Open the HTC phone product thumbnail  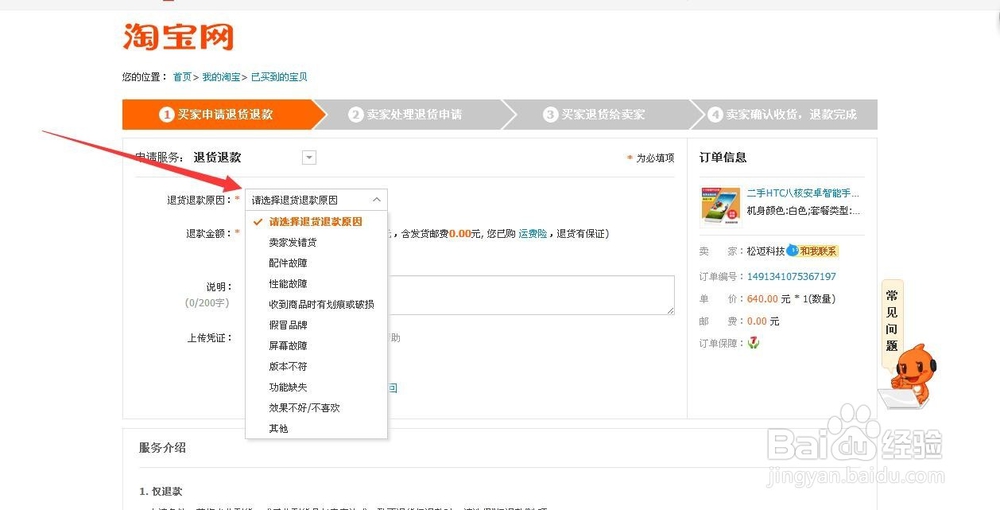pyautogui.click(x=720, y=204)
